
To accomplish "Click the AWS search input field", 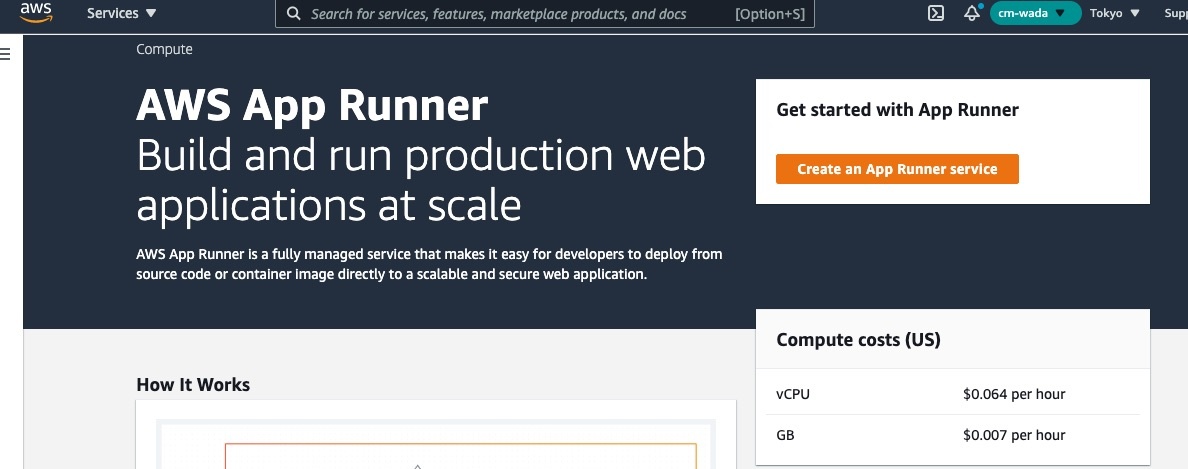I will click(545, 14).
